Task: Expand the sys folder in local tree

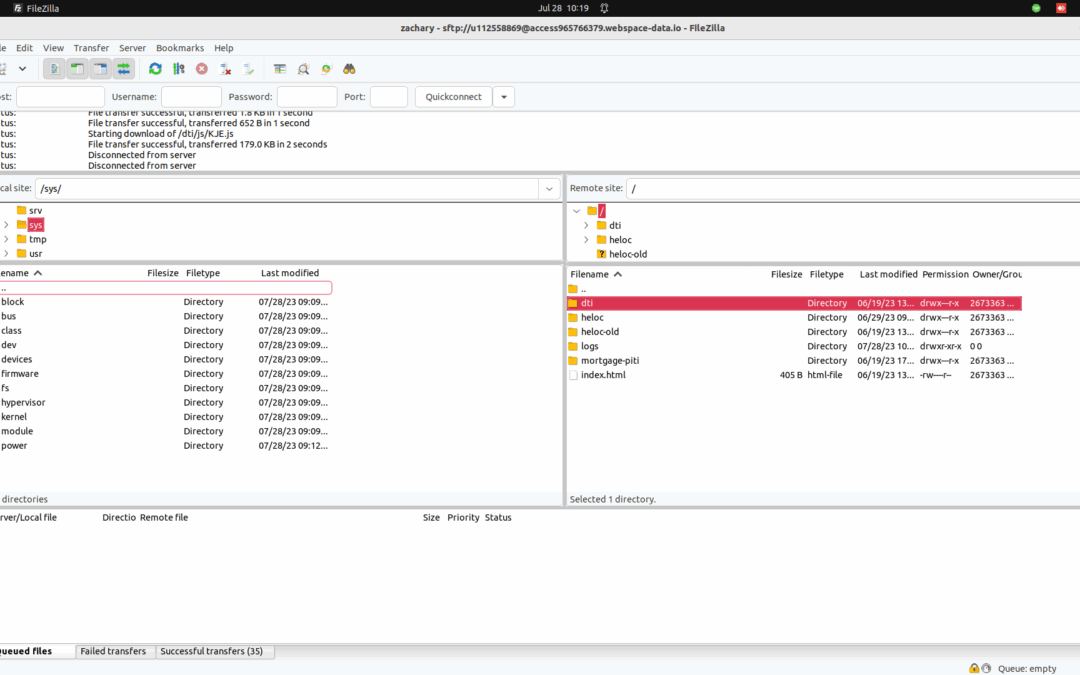Action: (x=6, y=225)
